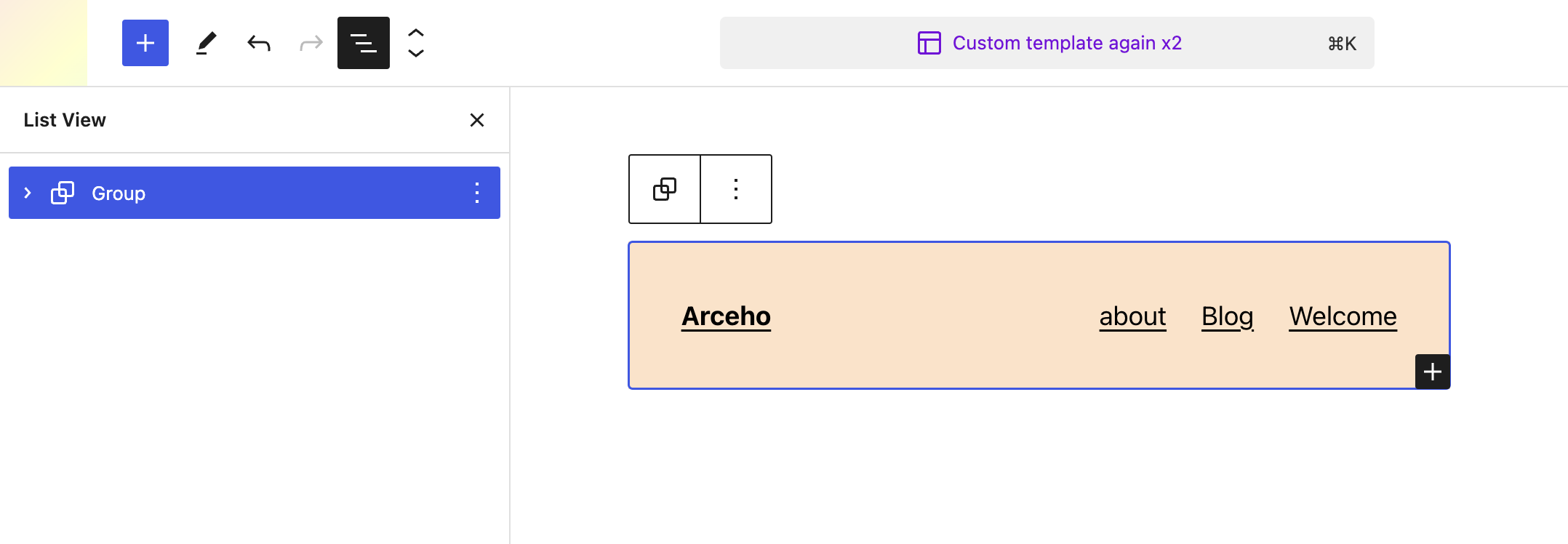Expand the Group item in List View
This screenshot has width=1568, height=544.
click(x=28, y=192)
